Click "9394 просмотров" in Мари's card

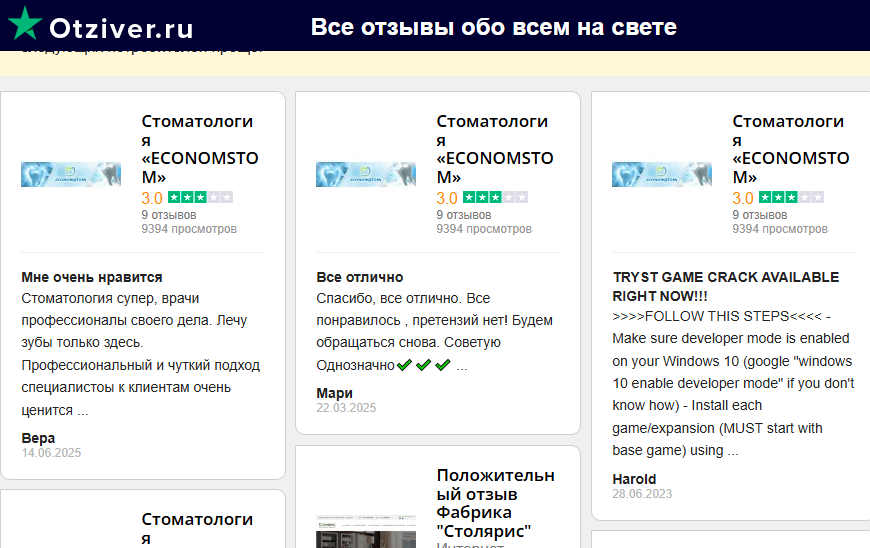tap(484, 229)
